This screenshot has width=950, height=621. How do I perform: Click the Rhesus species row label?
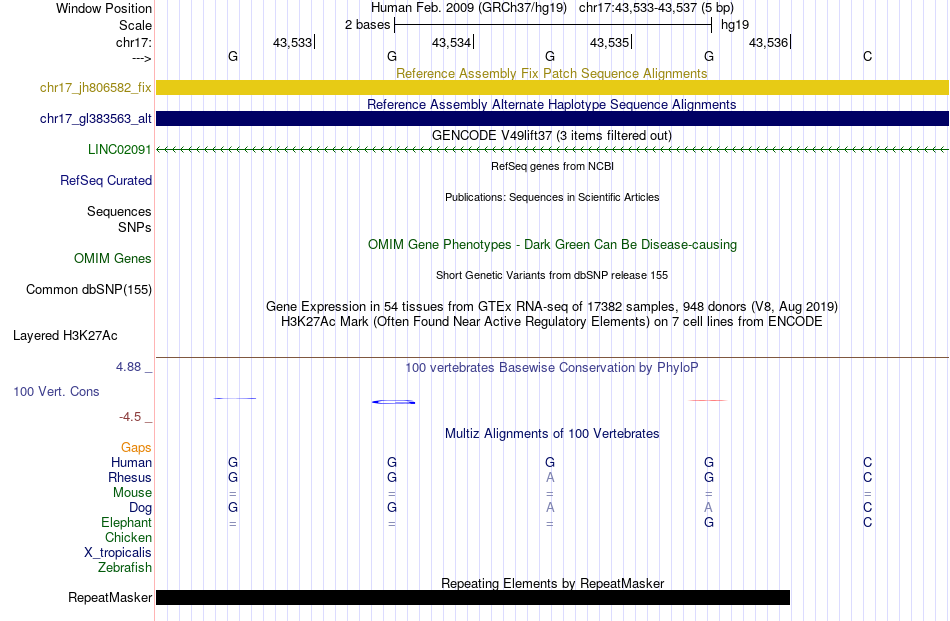point(130,478)
